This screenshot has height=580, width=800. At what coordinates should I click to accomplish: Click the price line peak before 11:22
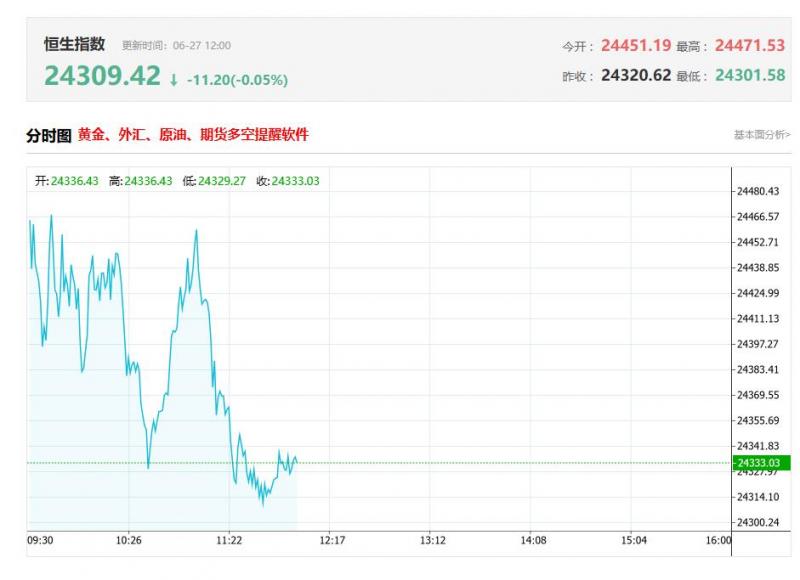[196, 231]
